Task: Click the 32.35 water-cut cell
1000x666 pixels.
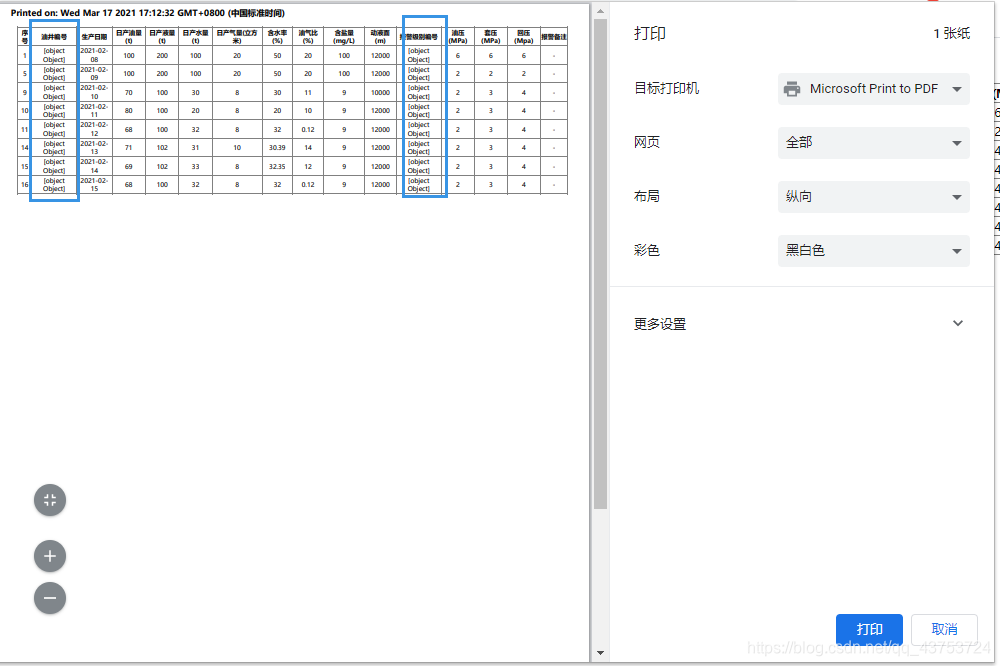Action: pyautogui.click(x=277, y=166)
